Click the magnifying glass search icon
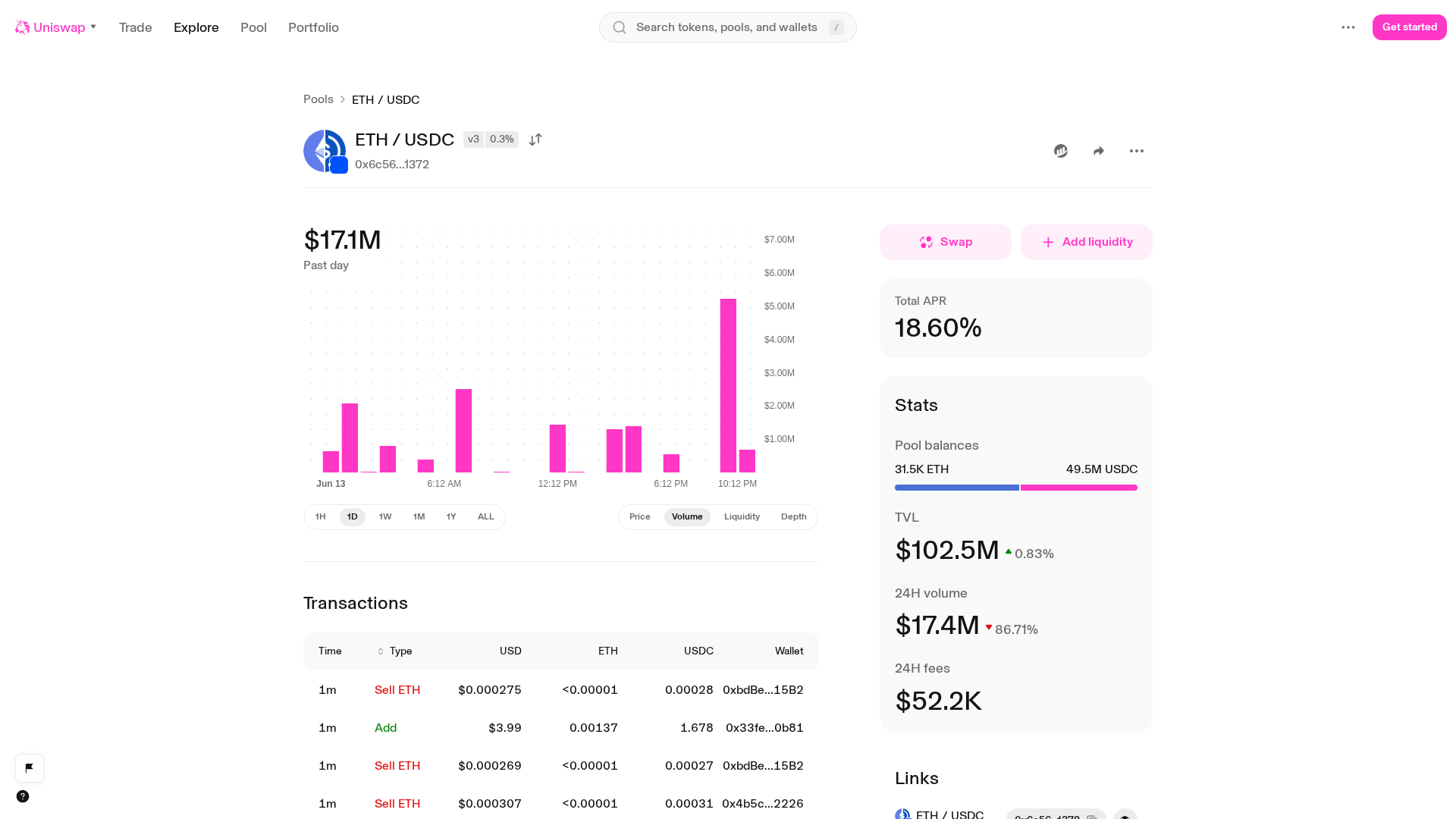Image resolution: width=1456 pixels, height=819 pixels. [x=620, y=27]
